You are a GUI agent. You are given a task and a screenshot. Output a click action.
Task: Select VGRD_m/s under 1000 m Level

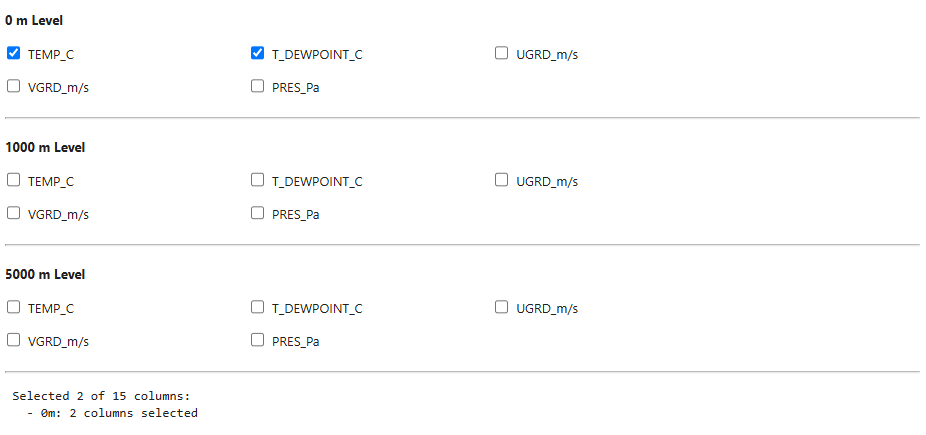pos(14,213)
